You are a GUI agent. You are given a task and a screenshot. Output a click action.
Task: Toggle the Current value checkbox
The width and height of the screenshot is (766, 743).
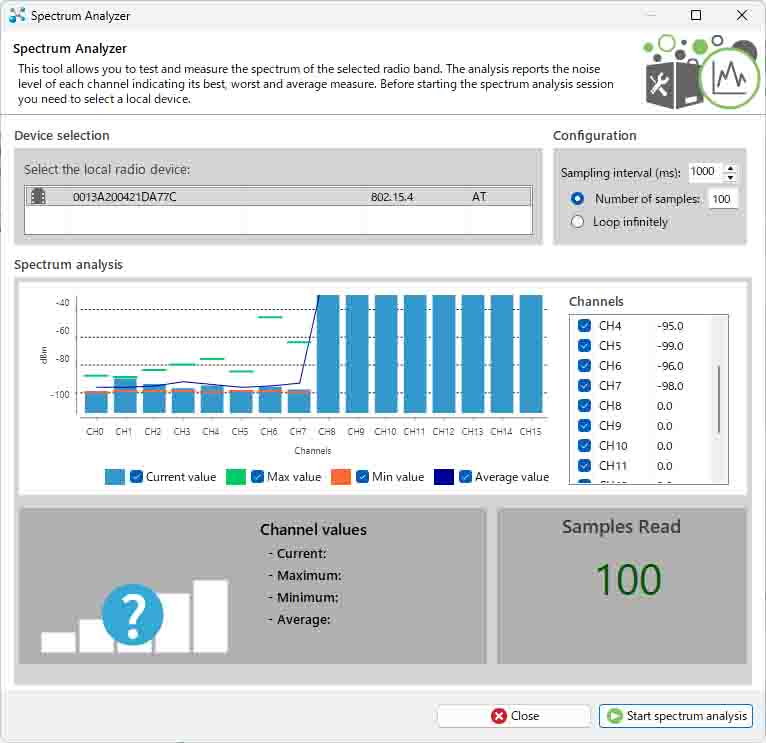tap(137, 477)
